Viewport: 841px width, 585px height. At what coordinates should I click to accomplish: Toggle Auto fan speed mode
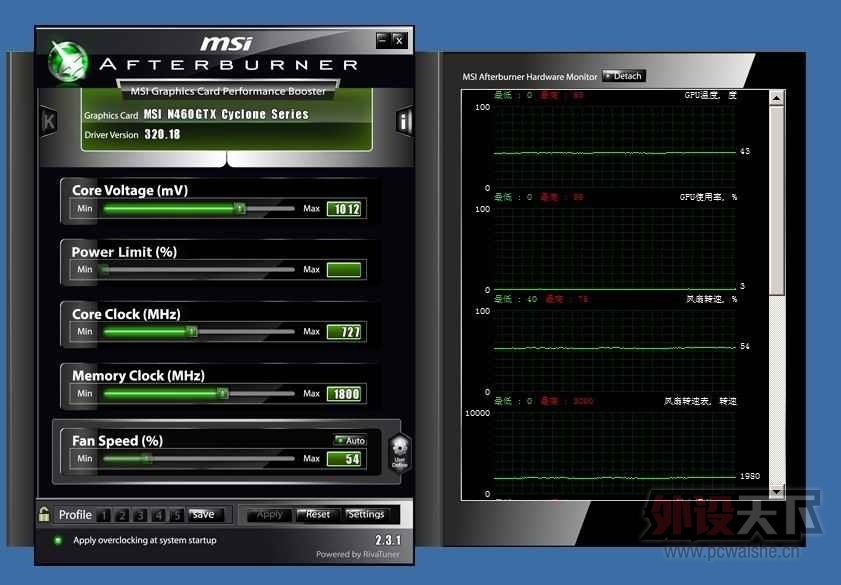tap(350, 440)
